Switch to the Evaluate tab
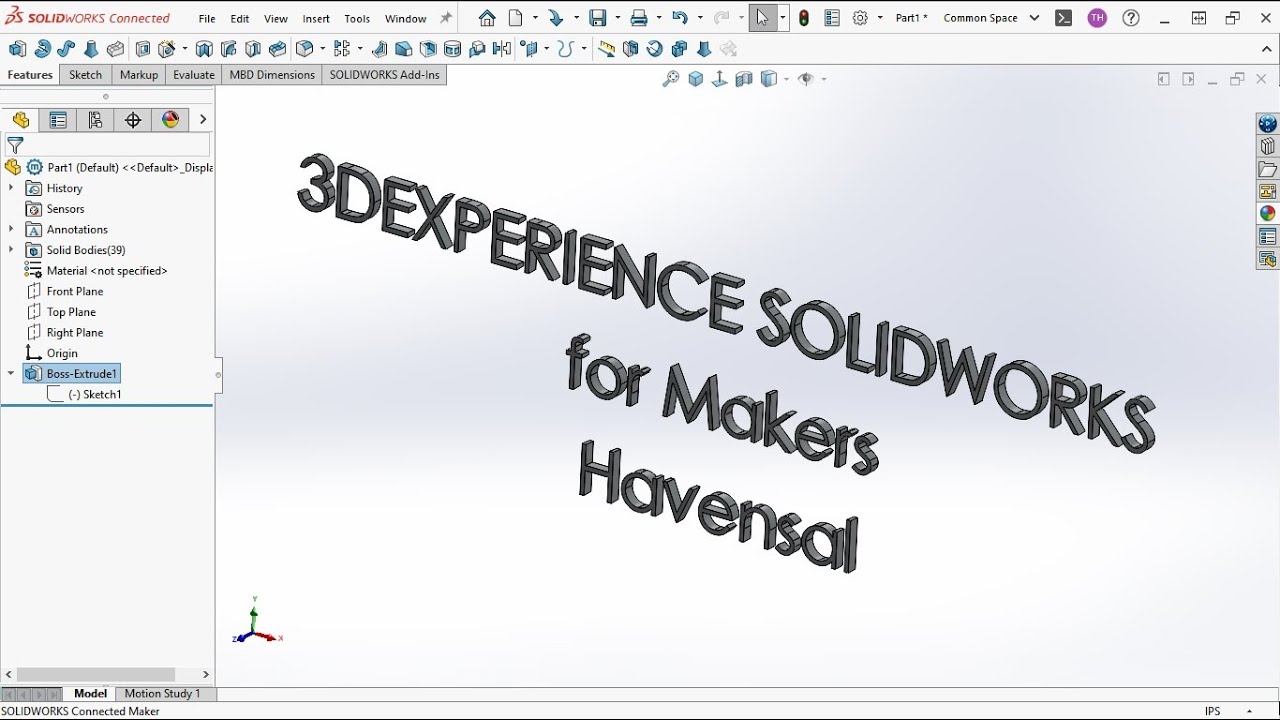The image size is (1280, 720). [194, 75]
